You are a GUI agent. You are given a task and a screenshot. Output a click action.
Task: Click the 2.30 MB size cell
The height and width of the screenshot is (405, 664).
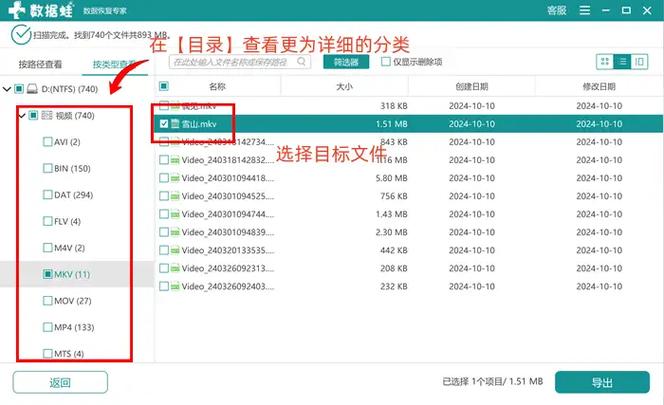391,232
